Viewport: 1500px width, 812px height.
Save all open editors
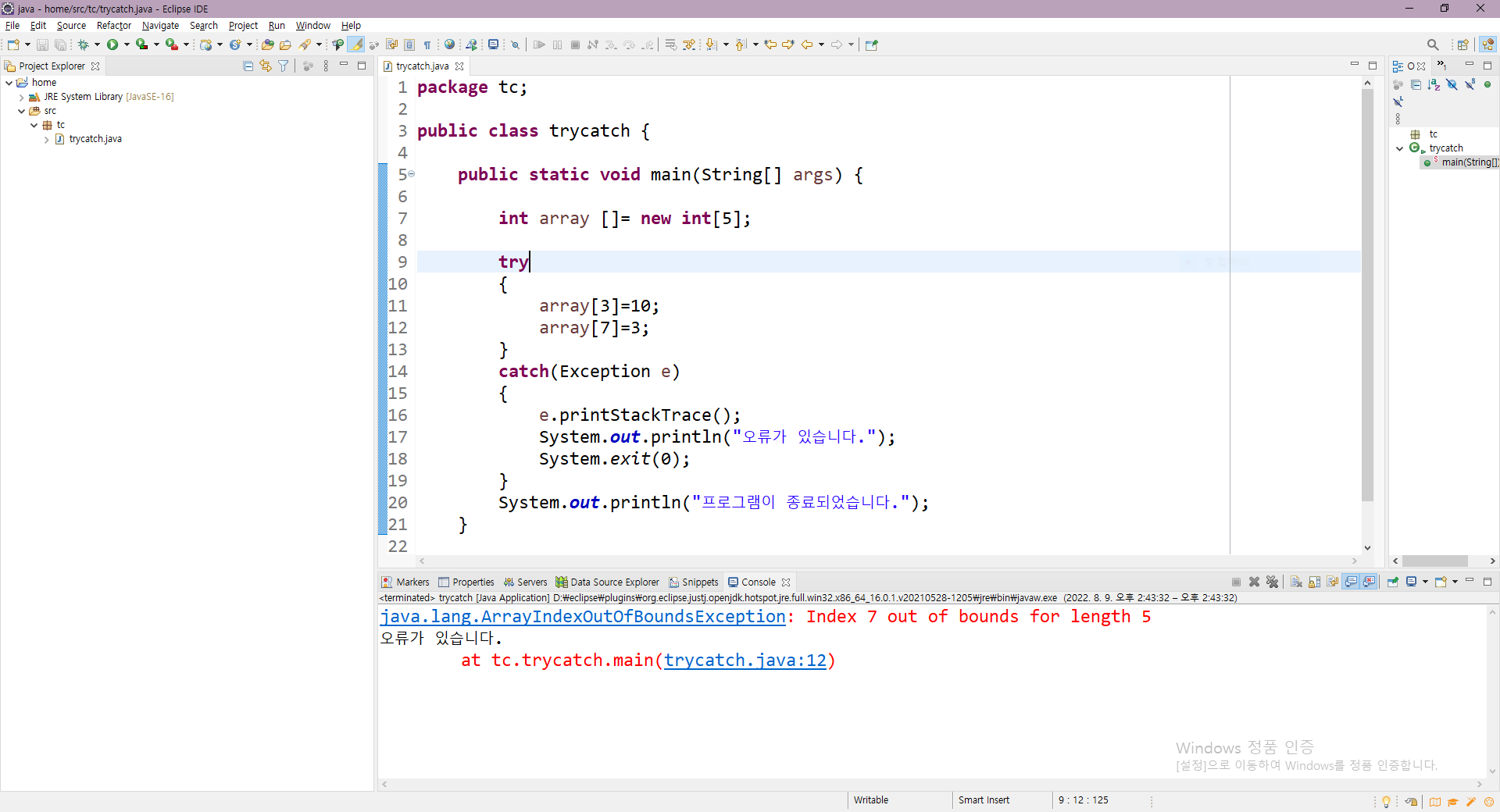[61, 45]
